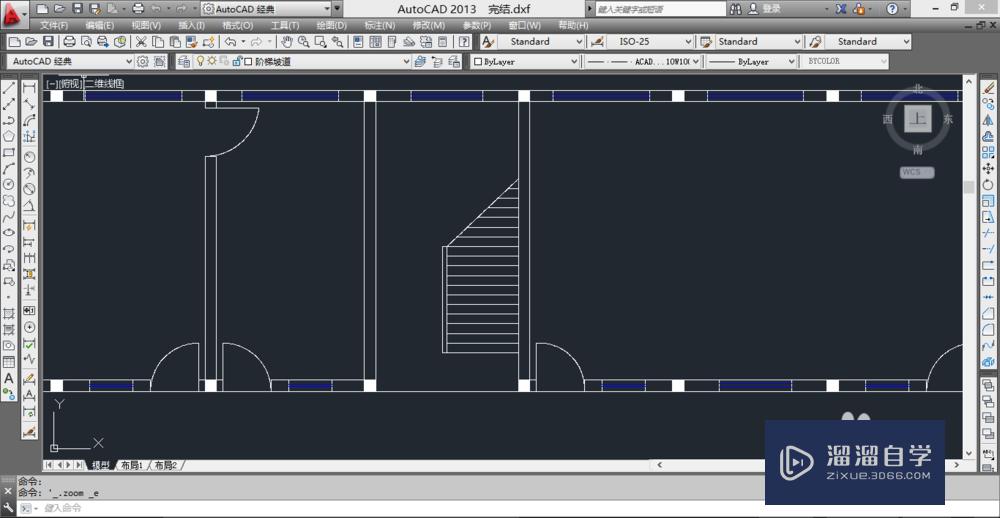The width and height of the screenshot is (1000, 518).
Task: Select the Hatch tool
Action: [9, 314]
